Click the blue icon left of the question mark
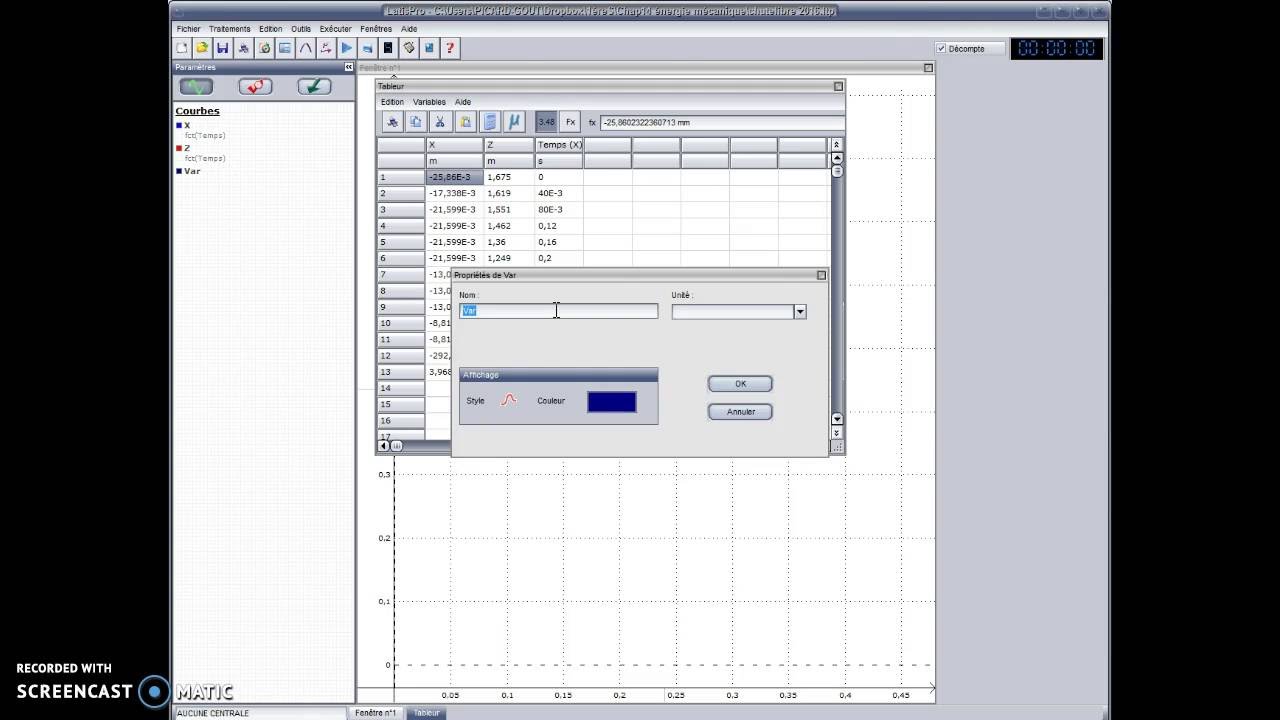The image size is (1280, 720). (429, 48)
